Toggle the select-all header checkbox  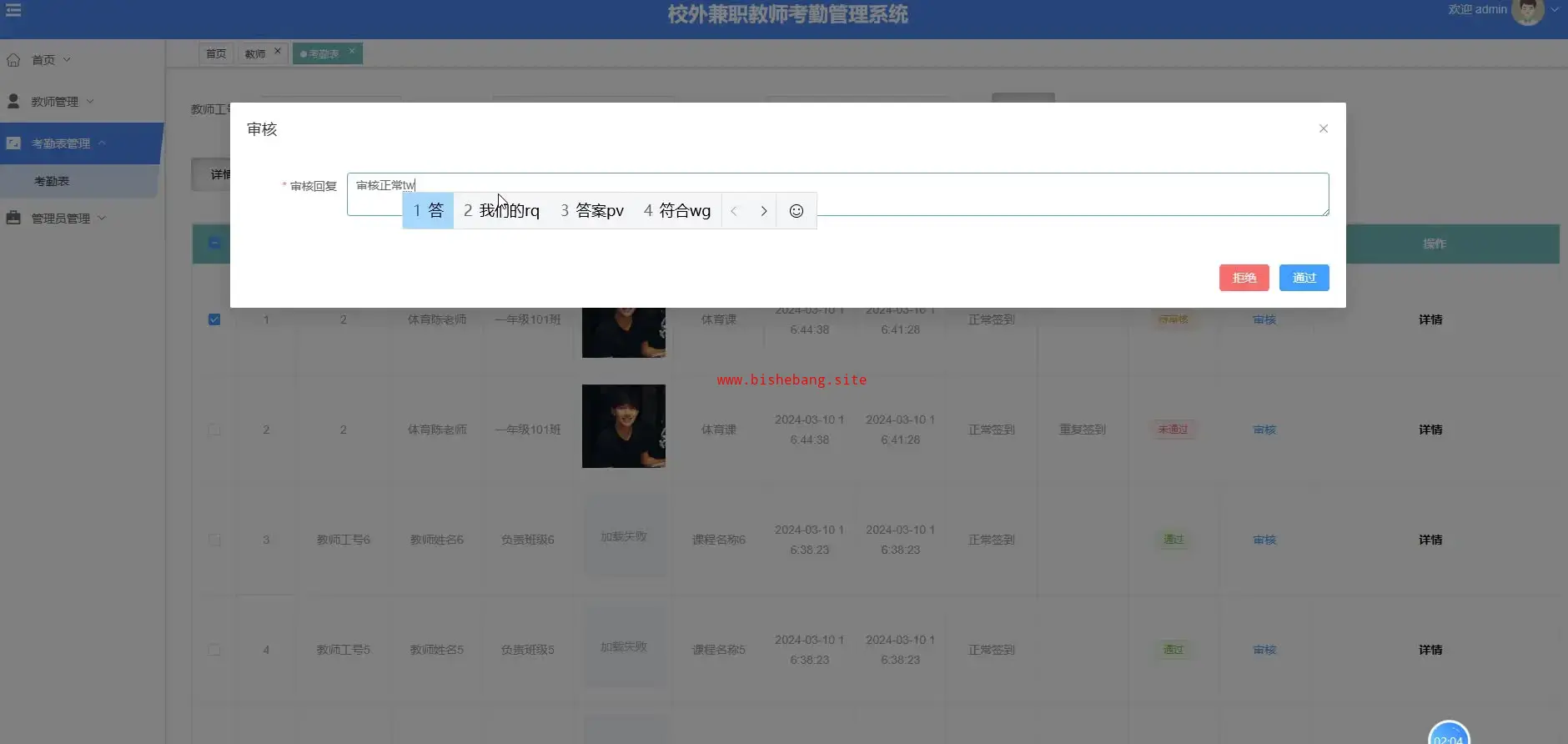pyautogui.click(x=214, y=243)
